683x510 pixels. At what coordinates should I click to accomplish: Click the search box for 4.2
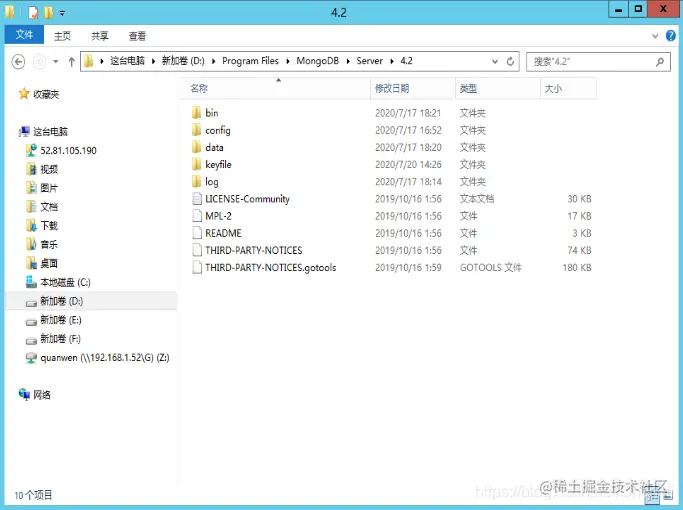(598, 61)
